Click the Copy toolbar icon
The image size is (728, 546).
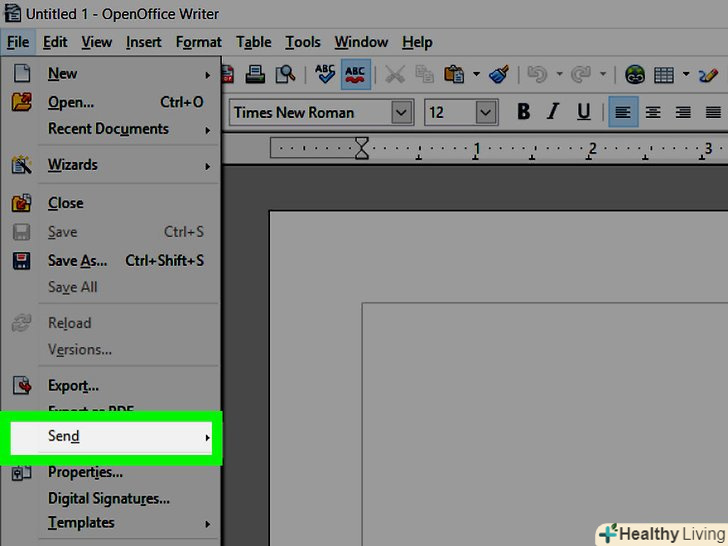click(424, 74)
